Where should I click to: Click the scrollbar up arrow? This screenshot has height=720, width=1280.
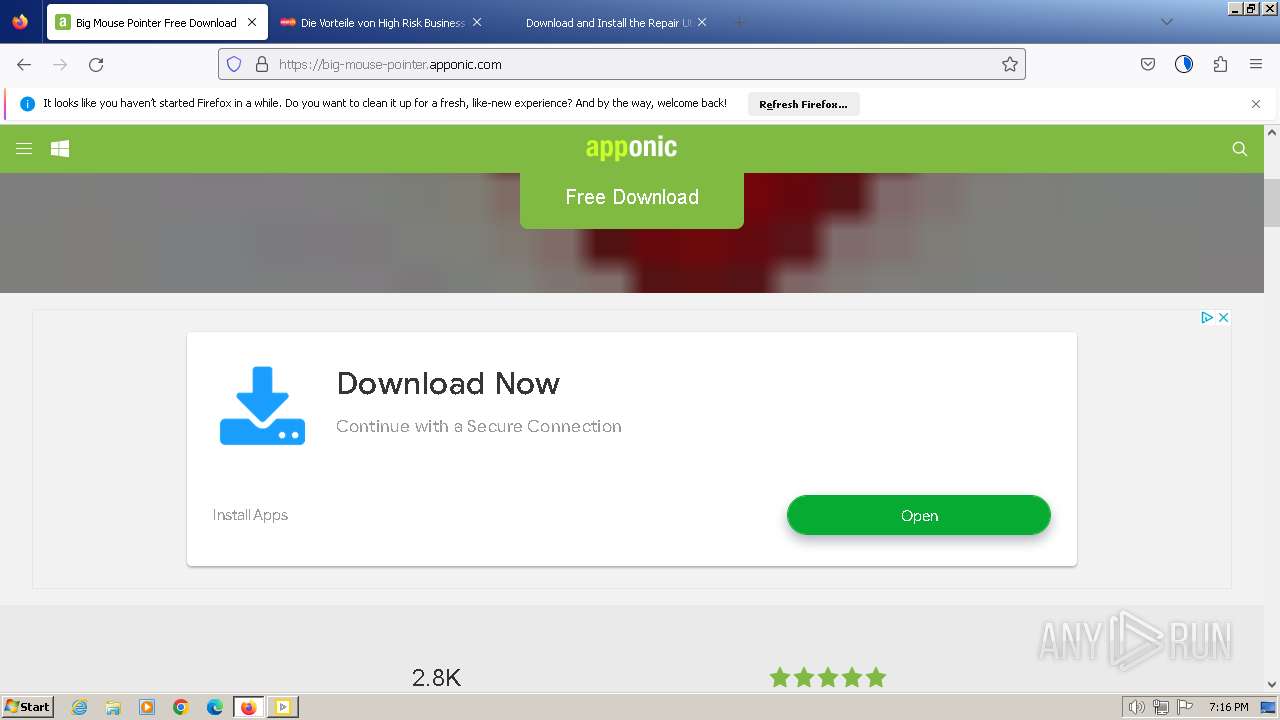pyautogui.click(x=1272, y=132)
